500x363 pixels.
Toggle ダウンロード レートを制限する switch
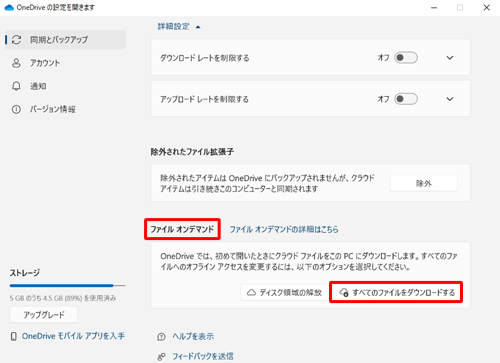coord(406,58)
